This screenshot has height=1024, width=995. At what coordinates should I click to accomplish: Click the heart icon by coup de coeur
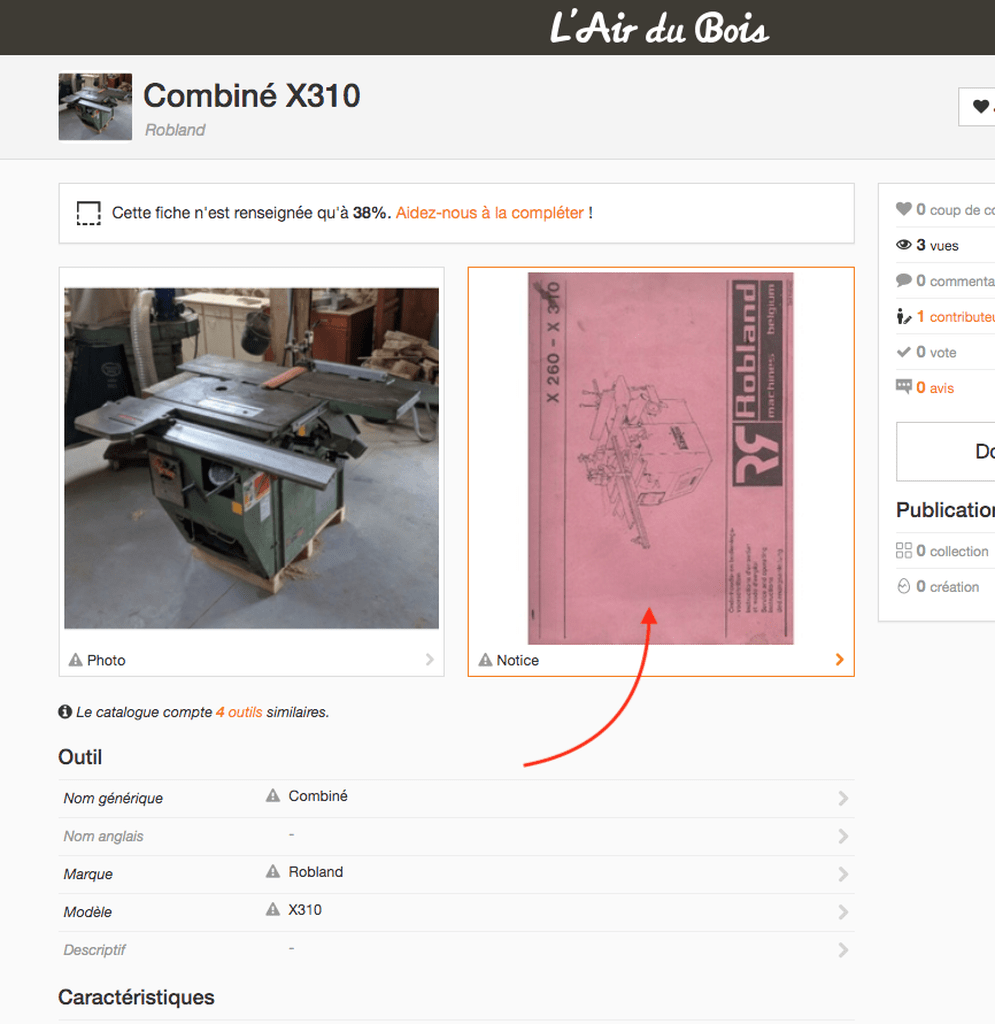(x=904, y=209)
